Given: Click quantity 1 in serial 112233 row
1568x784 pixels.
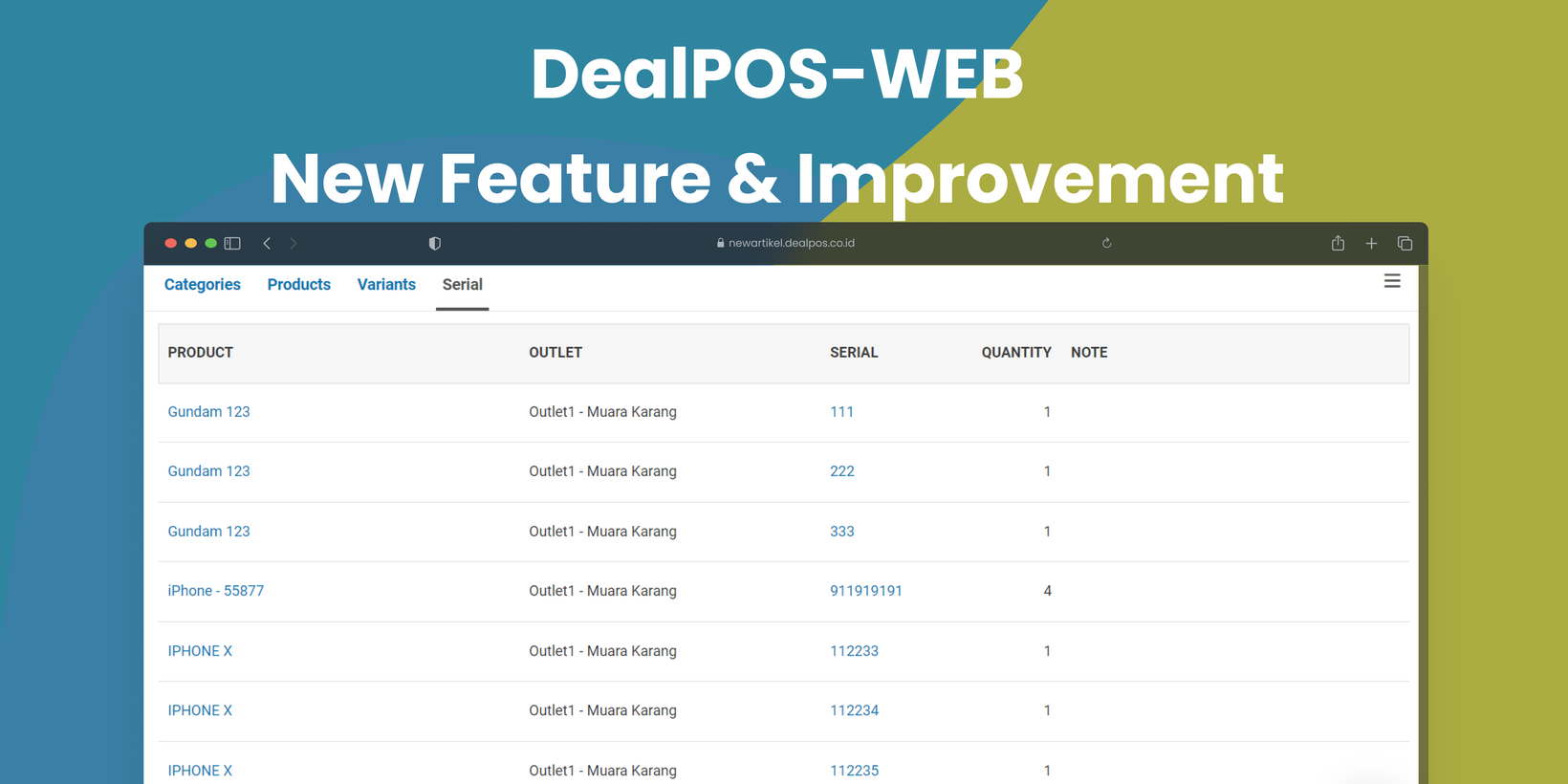Looking at the screenshot, I should [1047, 651].
